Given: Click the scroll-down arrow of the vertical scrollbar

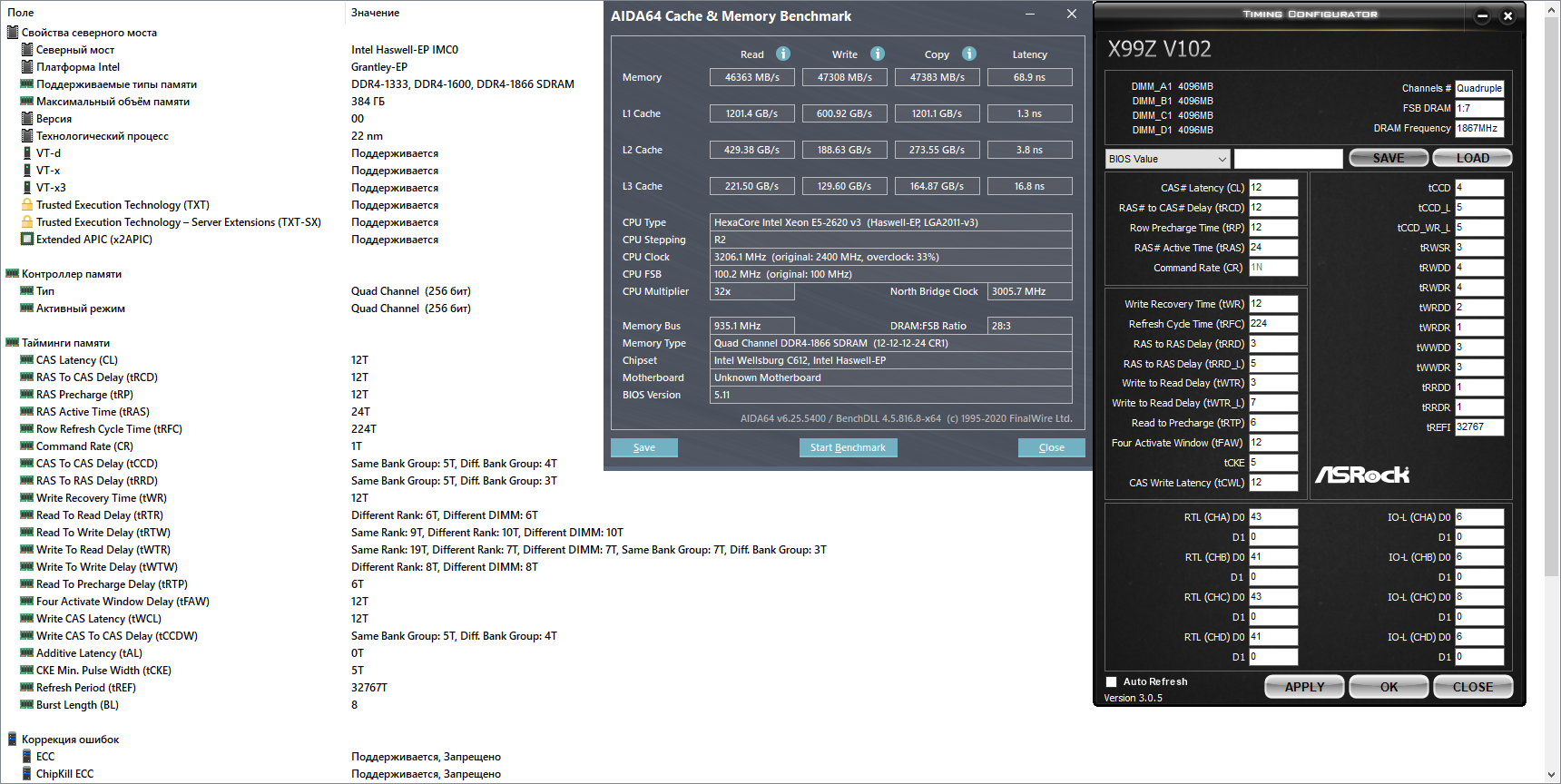Looking at the screenshot, I should pos(1552,775).
